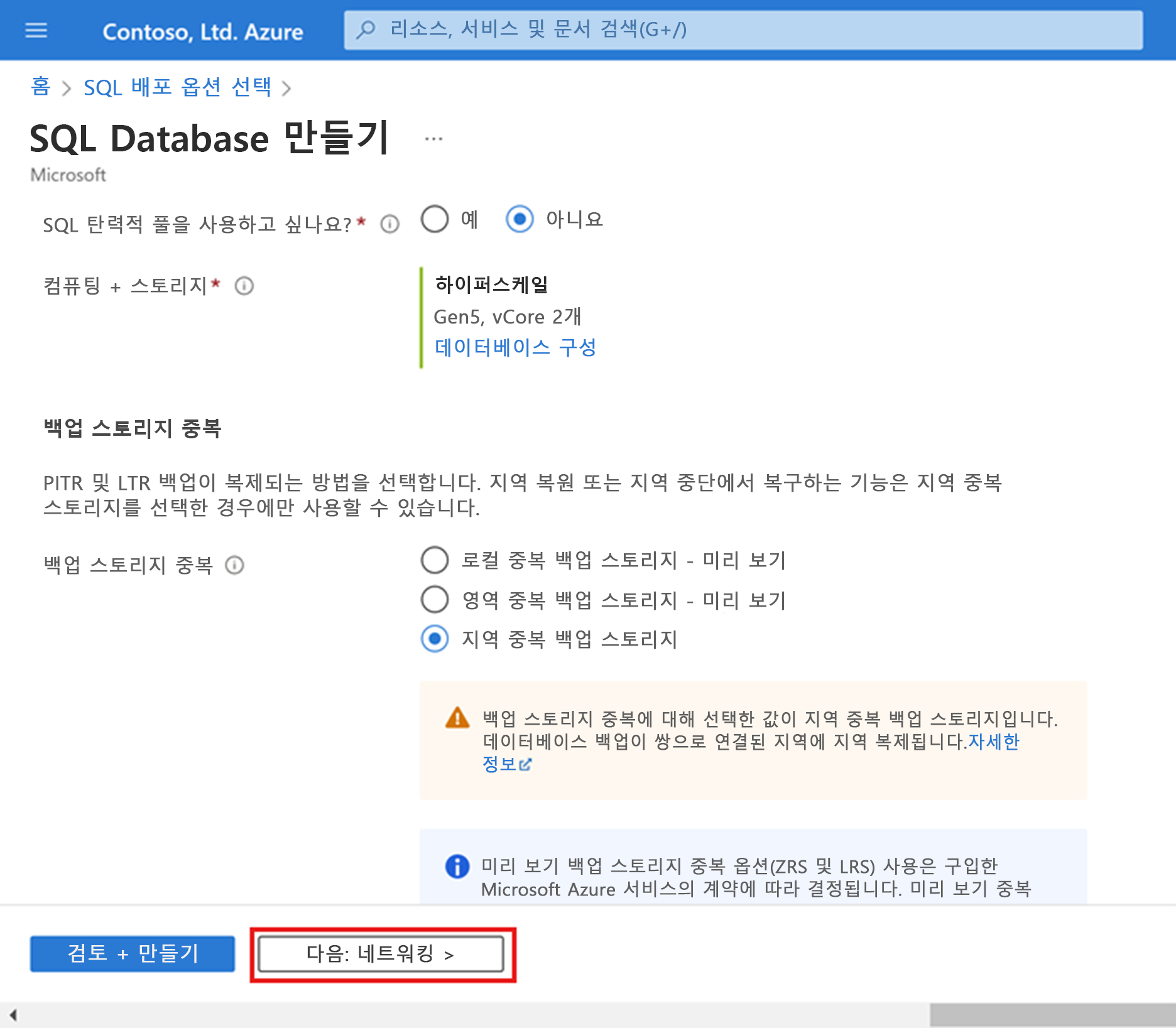
Task: Open the hamburger portal menu
Action: (x=36, y=30)
